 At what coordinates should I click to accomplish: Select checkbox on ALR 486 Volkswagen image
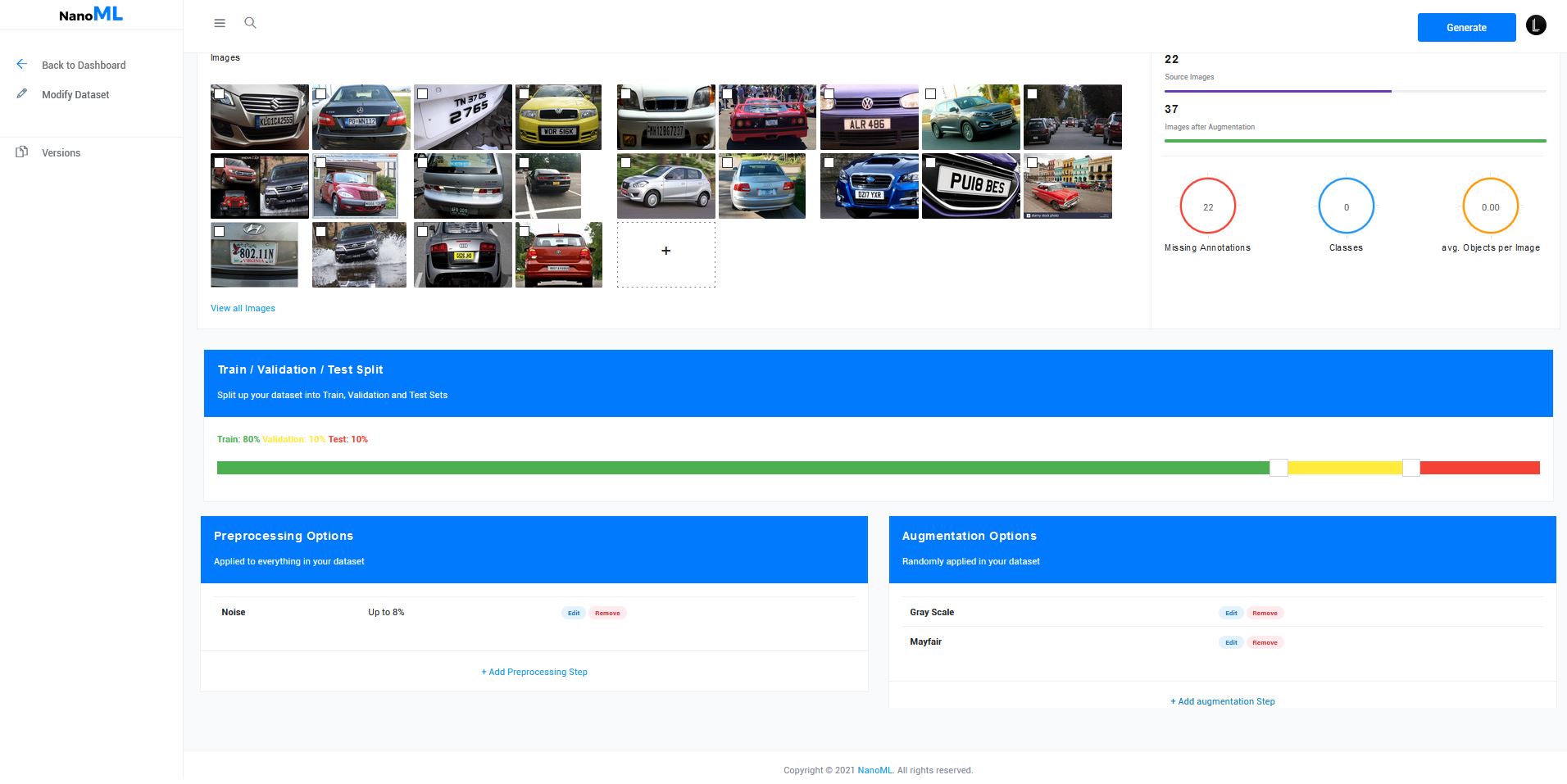[x=829, y=93]
